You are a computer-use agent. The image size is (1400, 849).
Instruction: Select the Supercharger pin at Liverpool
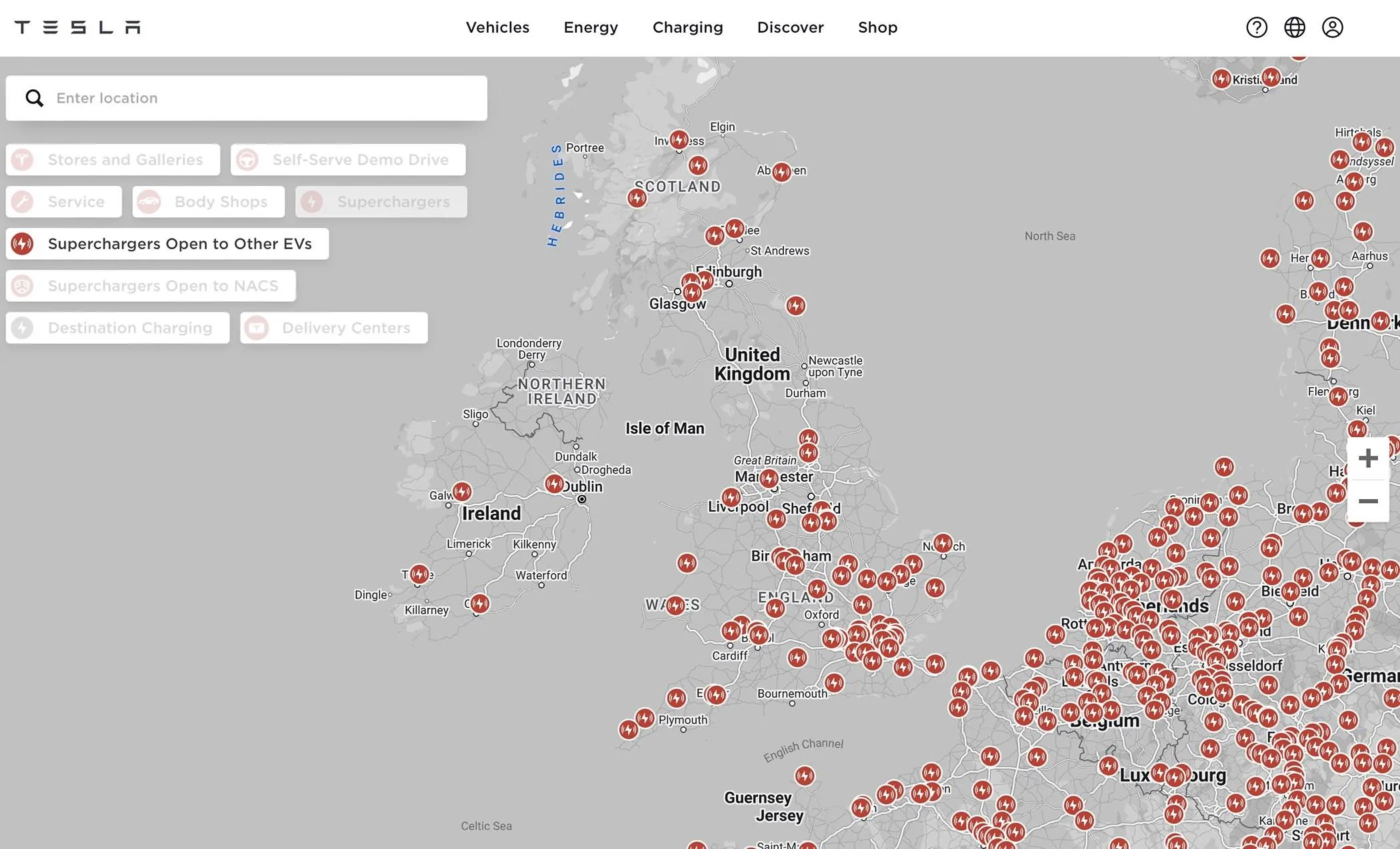click(731, 497)
